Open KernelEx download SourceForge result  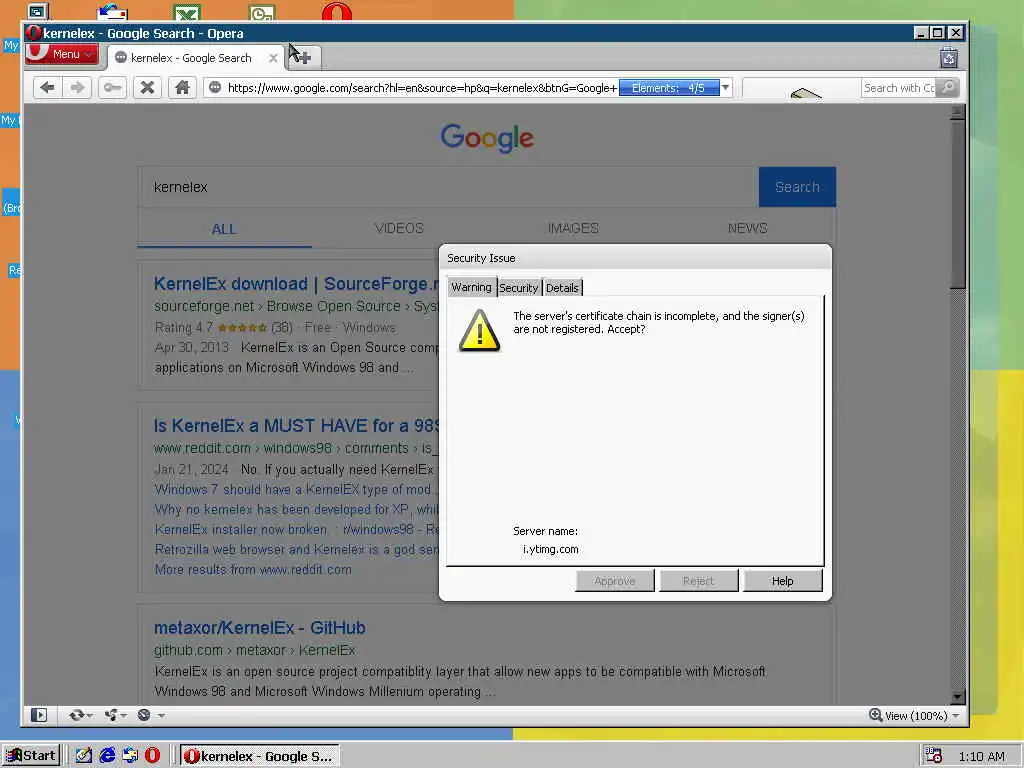pyautogui.click(x=296, y=284)
